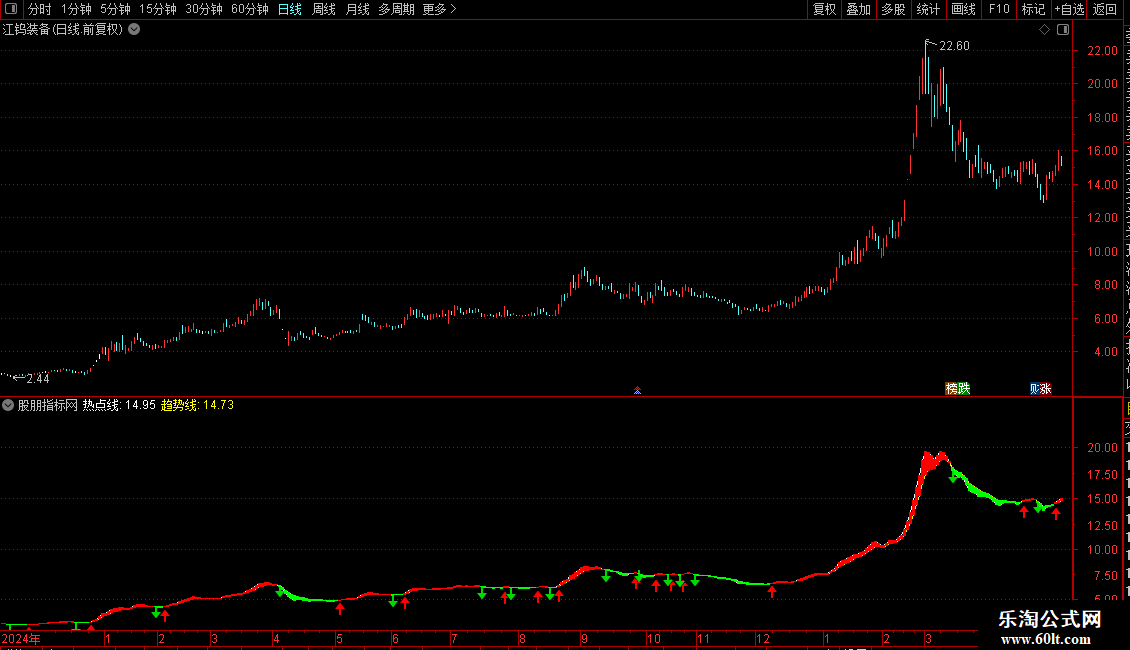Activate the 画线 drawing tools

coord(964,9)
